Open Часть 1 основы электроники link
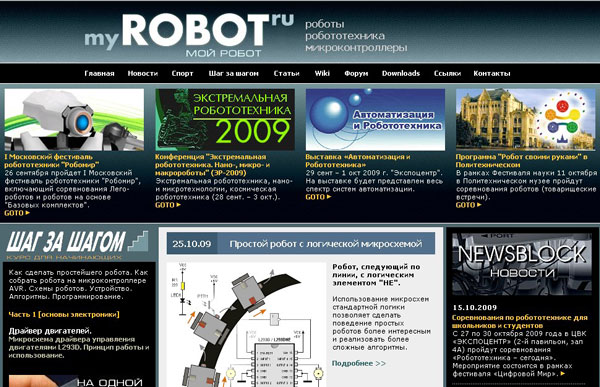The image size is (600, 387). (64, 315)
